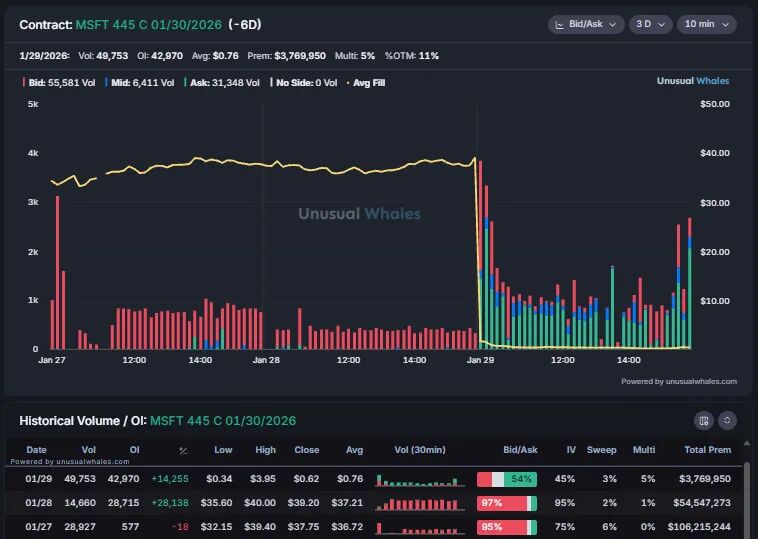Toggle the Mid volume legend series
Viewport: 758px width, 539px height.
[140, 83]
